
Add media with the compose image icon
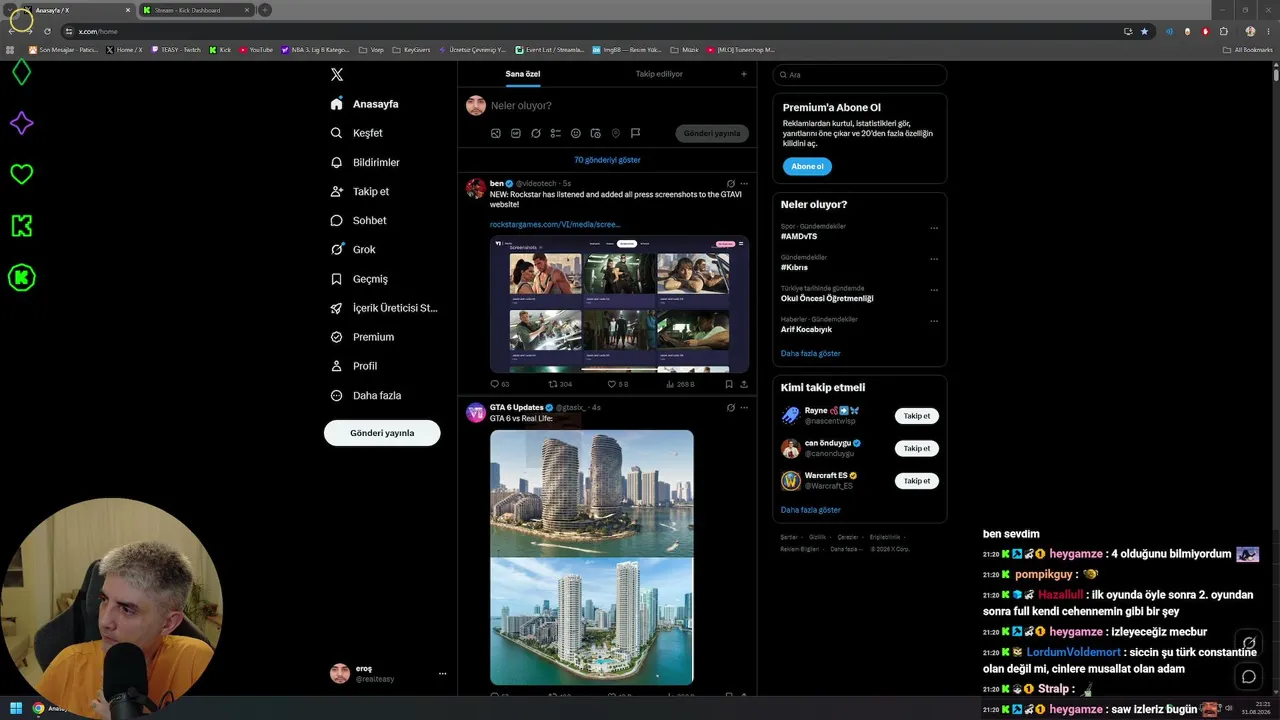496,133
